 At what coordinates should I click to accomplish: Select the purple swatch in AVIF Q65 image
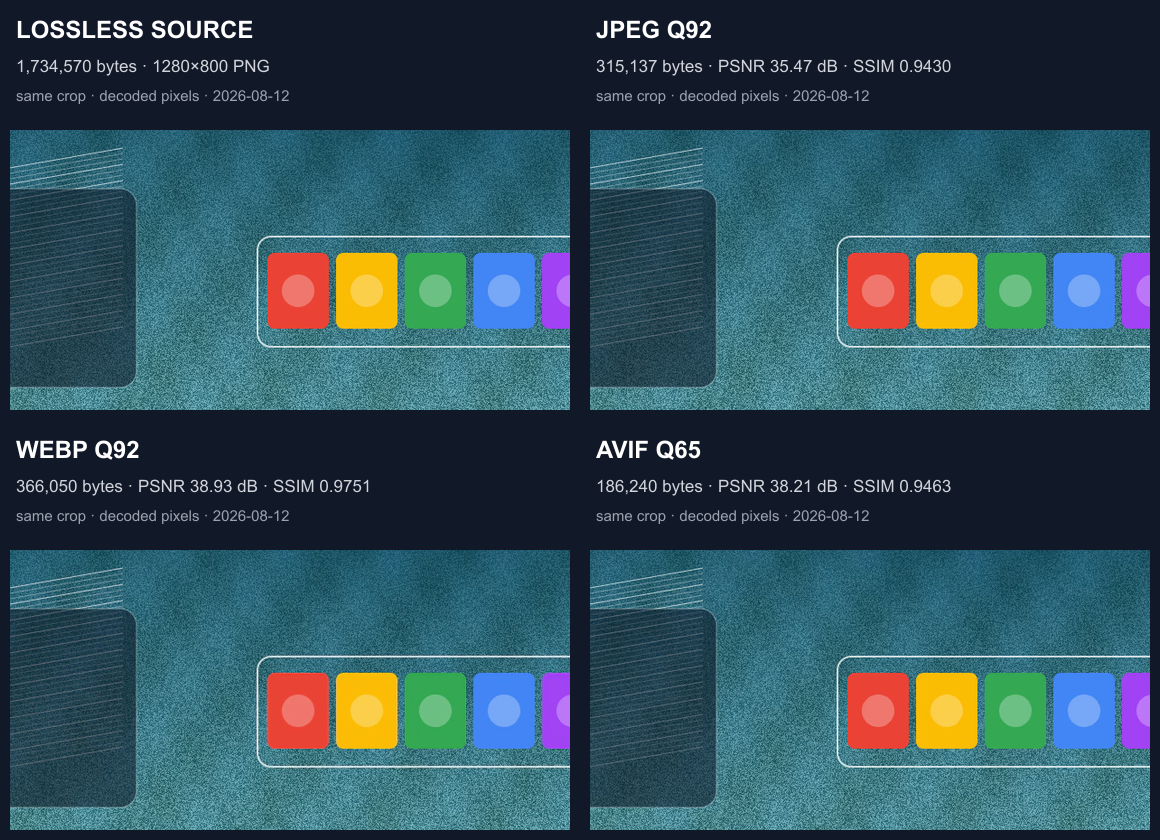[1136, 710]
